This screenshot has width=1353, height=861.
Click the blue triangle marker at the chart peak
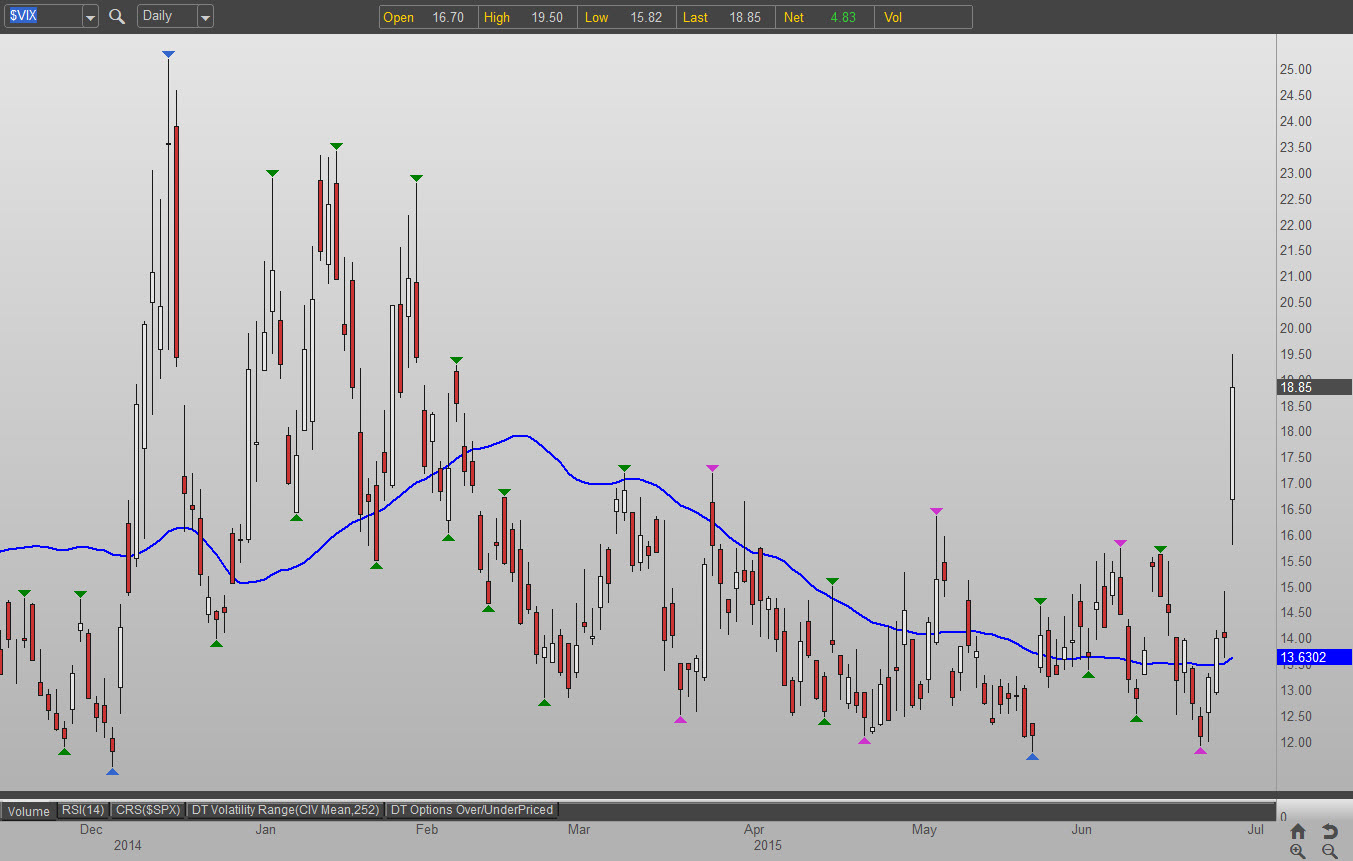coord(168,54)
